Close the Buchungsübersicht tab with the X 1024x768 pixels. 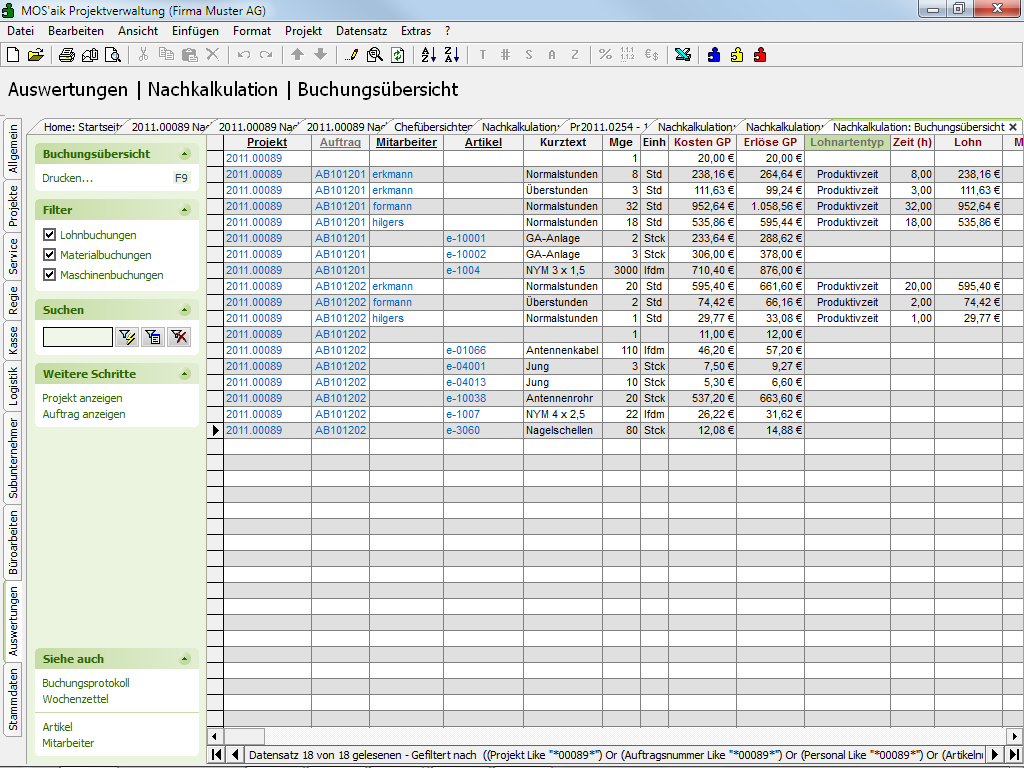pos(1013,127)
